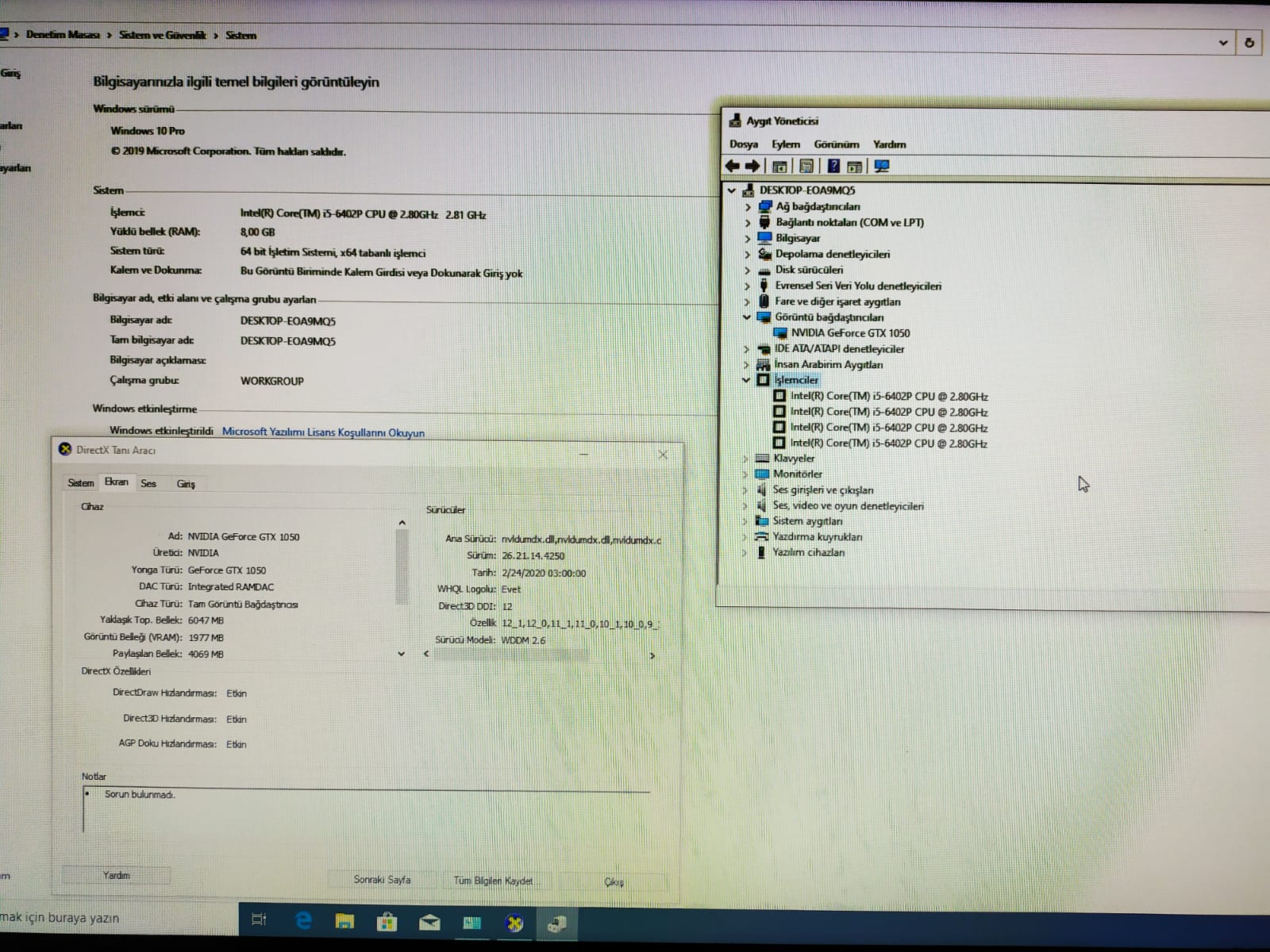Image resolution: width=1270 pixels, height=952 pixels.
Task: Click the Sonraki Sayfa button
Action: coord(382,879)
